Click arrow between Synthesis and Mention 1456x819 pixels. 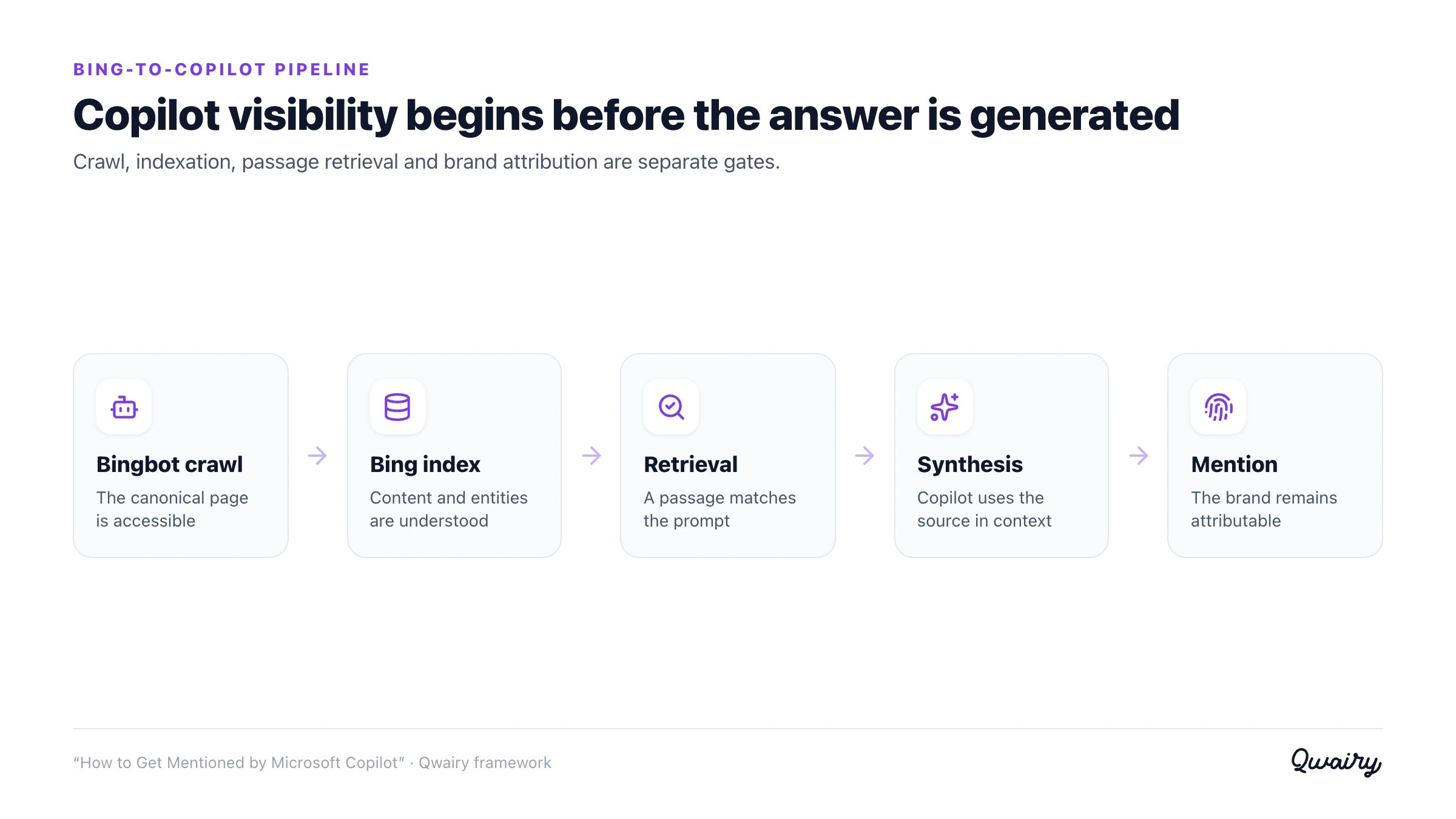point(1139,456)
